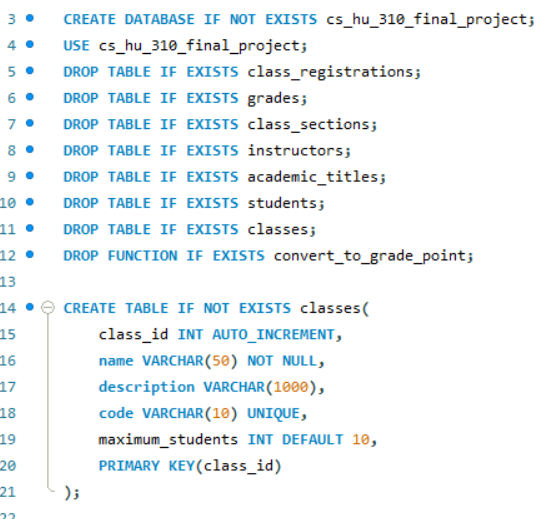Click the class_registrations table name
The height and width of the screenshot is (519, 555).
click(x=330, y=73)
